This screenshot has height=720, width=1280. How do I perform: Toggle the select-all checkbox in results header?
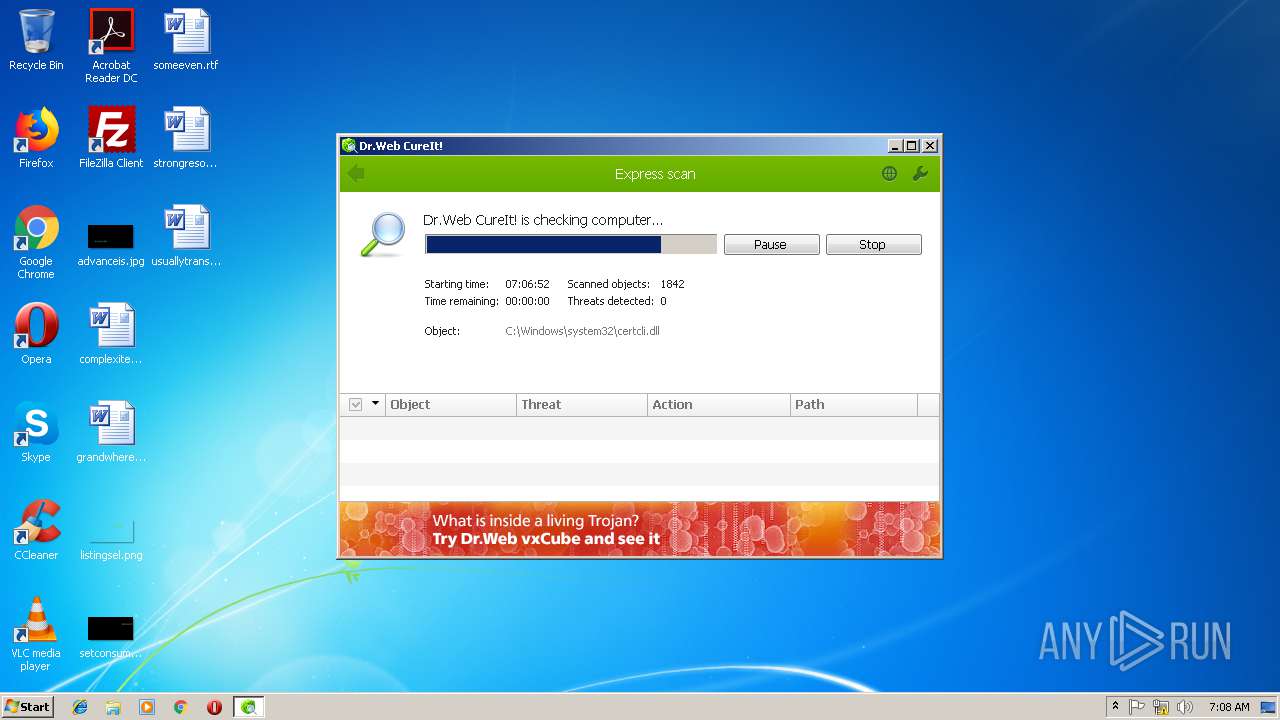tap(355, 405)
